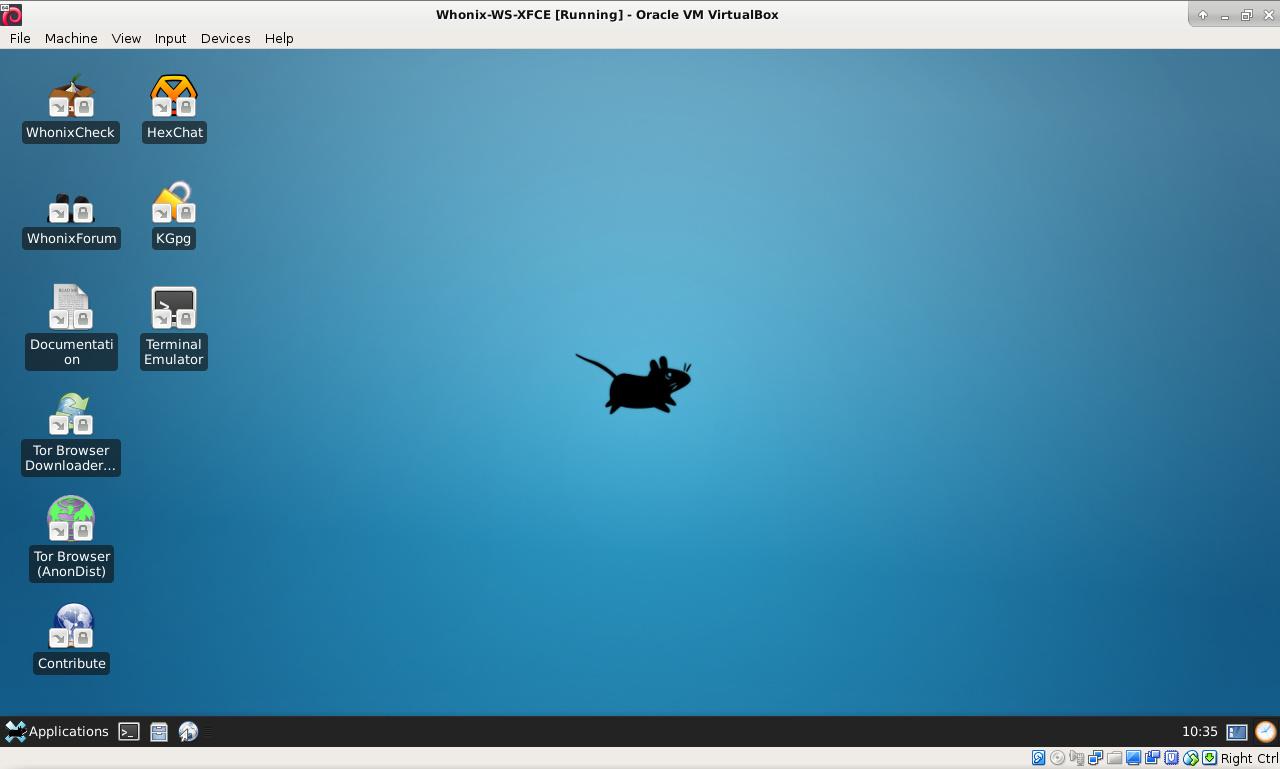
Task: Expand the View menu
Action: click(x=126, y=38)
